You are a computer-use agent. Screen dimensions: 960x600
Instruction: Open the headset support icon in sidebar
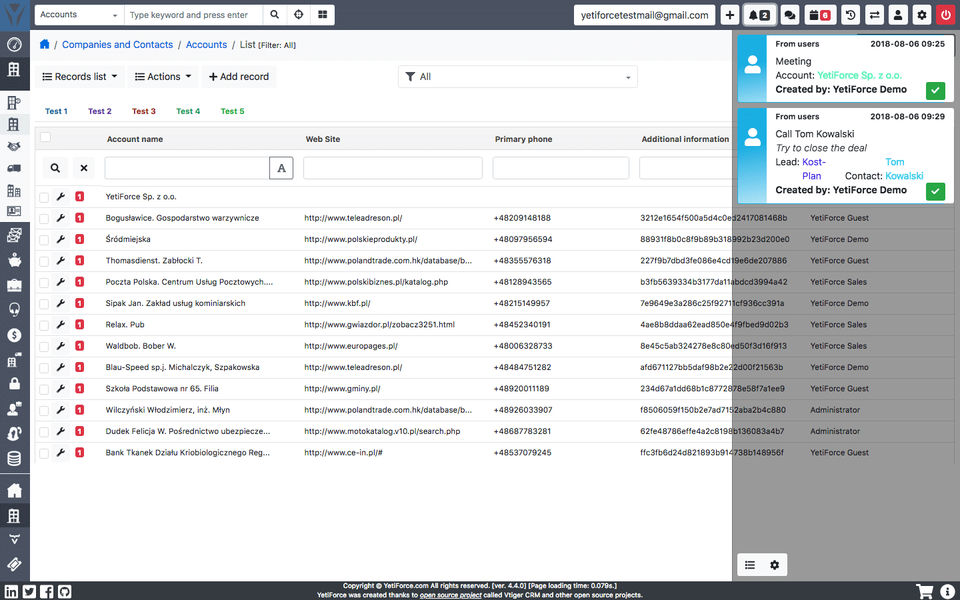pyautogui.click(x=14, y=310)
